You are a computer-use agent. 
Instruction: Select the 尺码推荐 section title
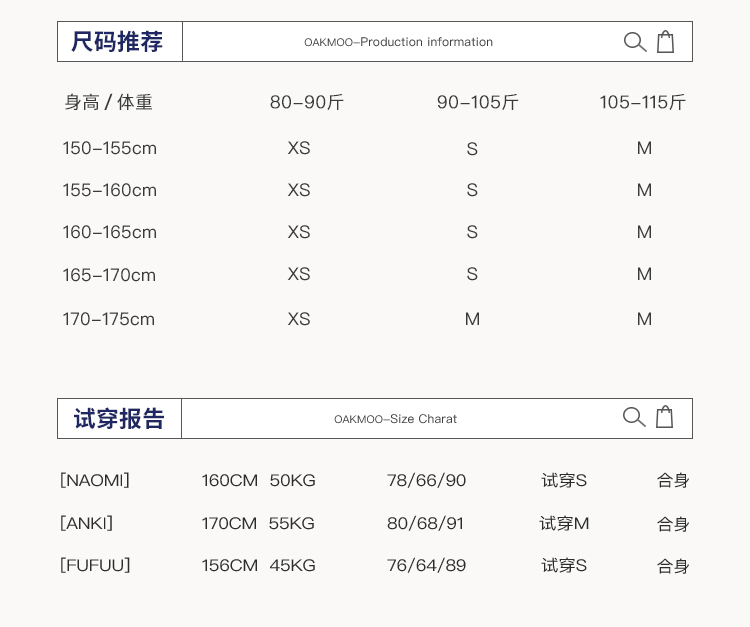pyautogui.click(x=117, y=42)
